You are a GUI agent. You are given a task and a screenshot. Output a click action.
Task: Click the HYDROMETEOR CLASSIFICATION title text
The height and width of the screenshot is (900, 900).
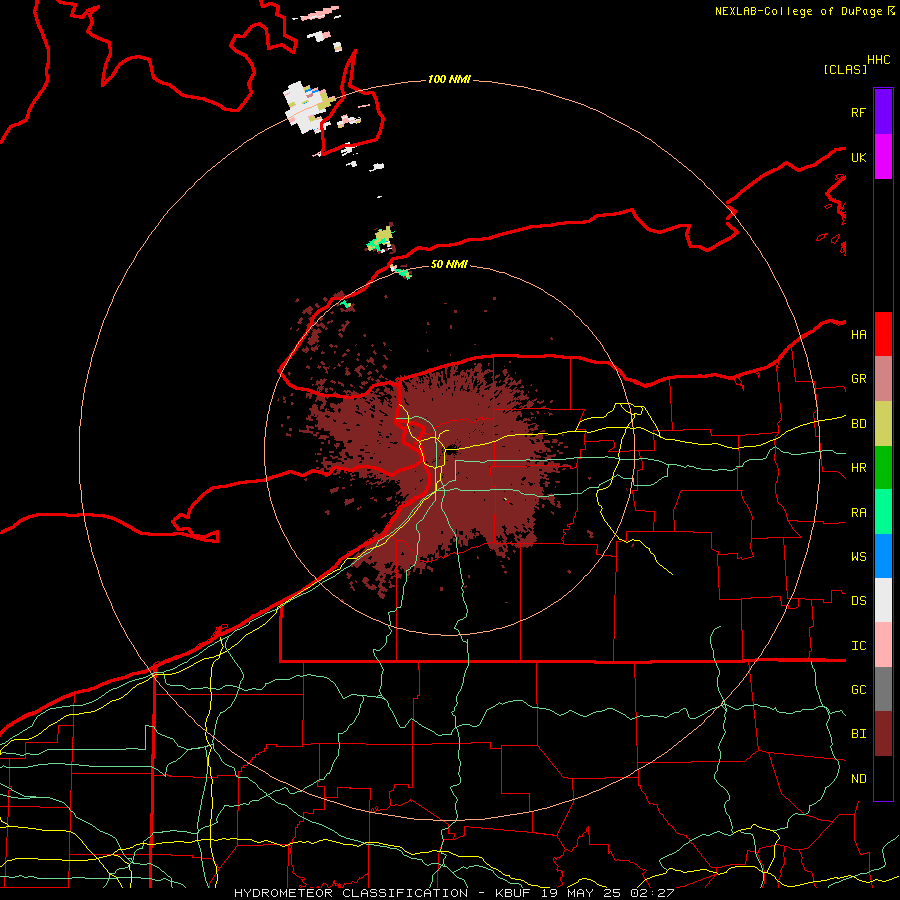coord(351,893)
